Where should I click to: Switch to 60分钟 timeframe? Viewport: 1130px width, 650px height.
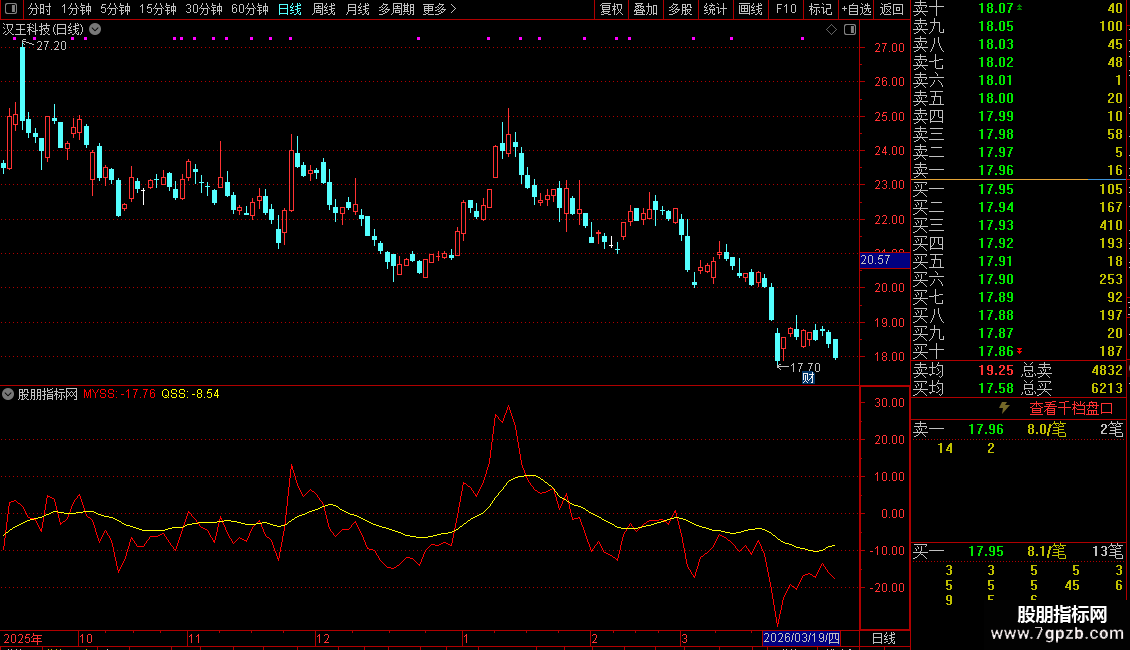(249, 9)
